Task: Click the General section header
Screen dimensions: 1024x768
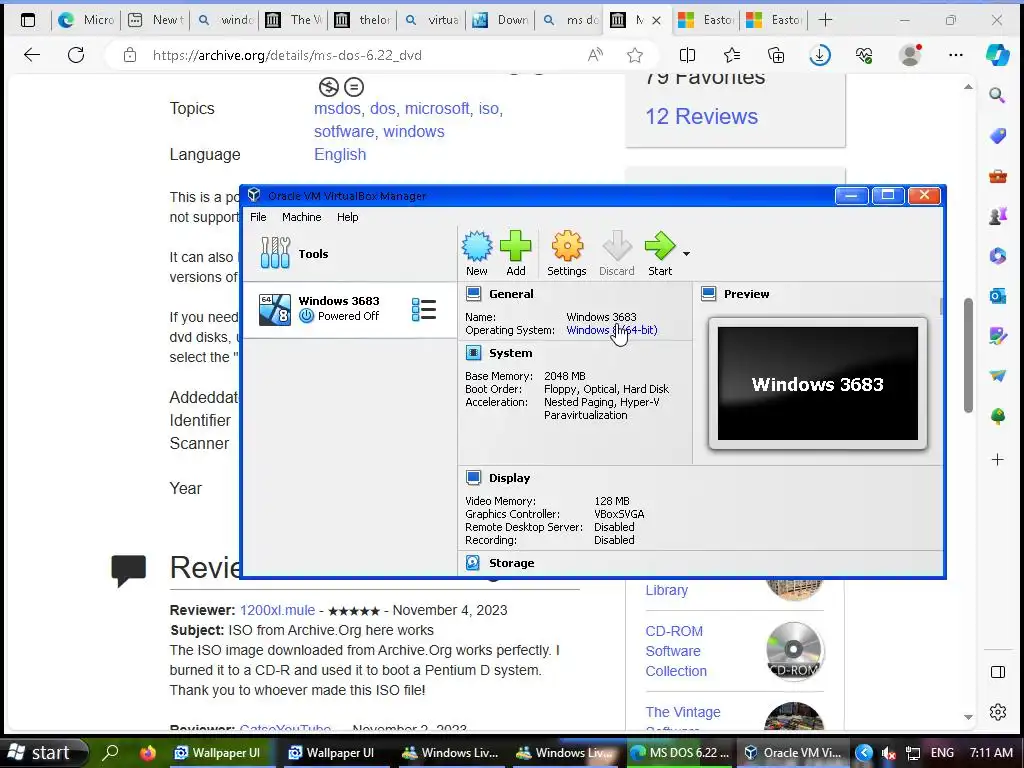Action: 511,294
